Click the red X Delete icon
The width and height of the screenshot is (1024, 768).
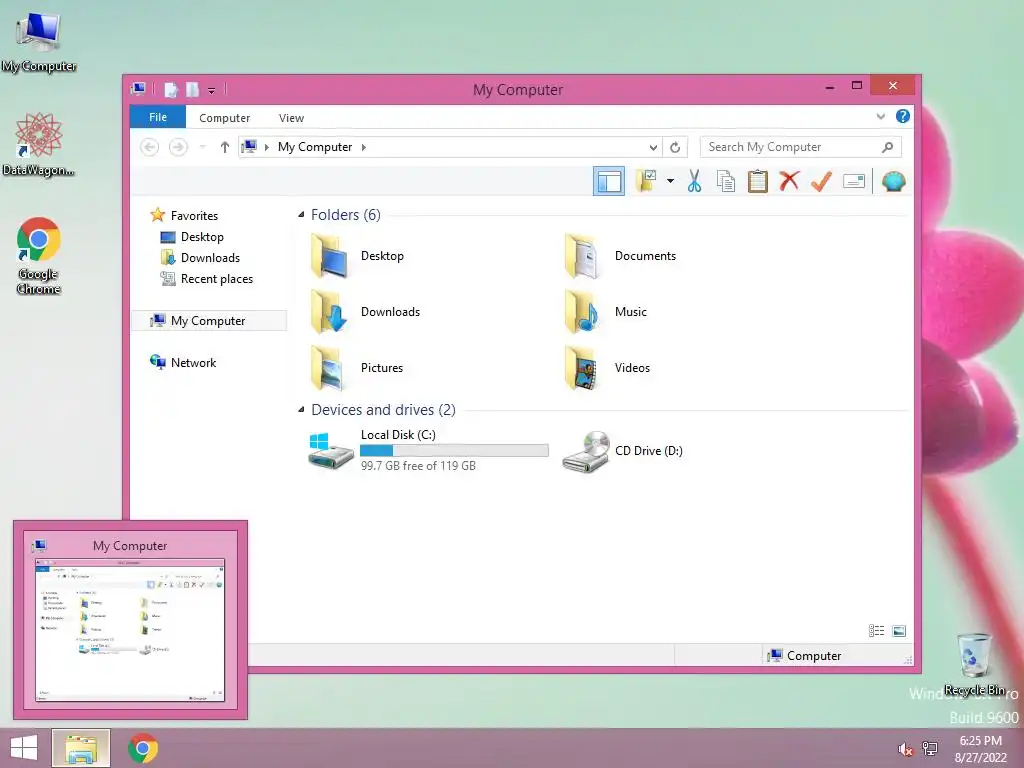tap(789, 181)
